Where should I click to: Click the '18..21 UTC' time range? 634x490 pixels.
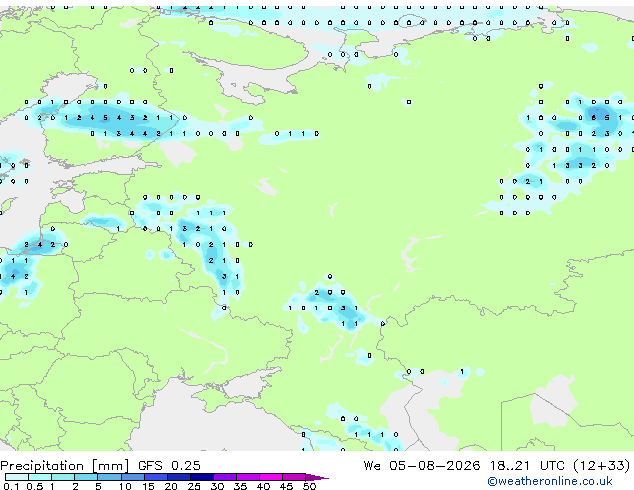(526, 466)
